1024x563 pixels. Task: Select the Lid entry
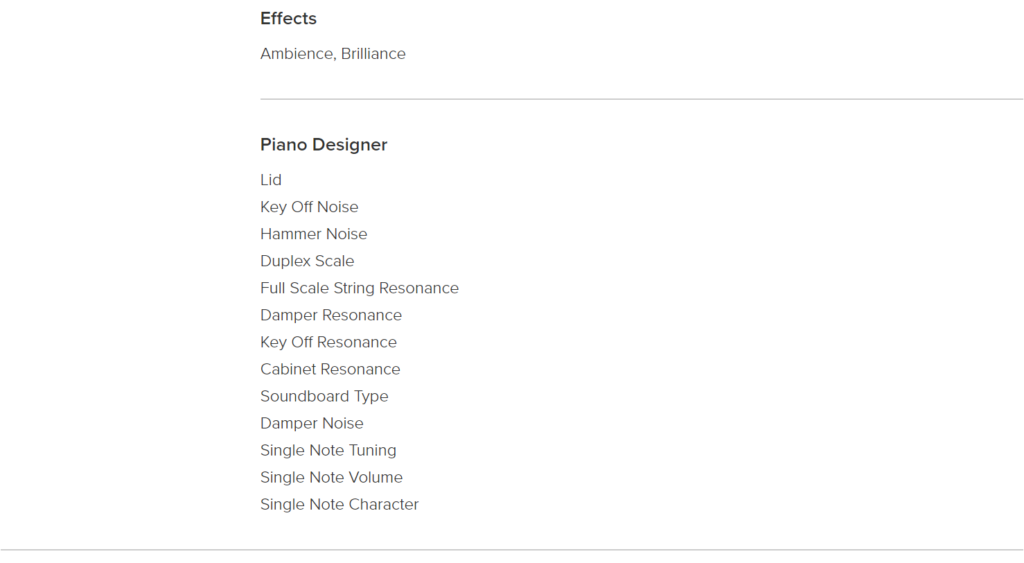tap(270, 180)
